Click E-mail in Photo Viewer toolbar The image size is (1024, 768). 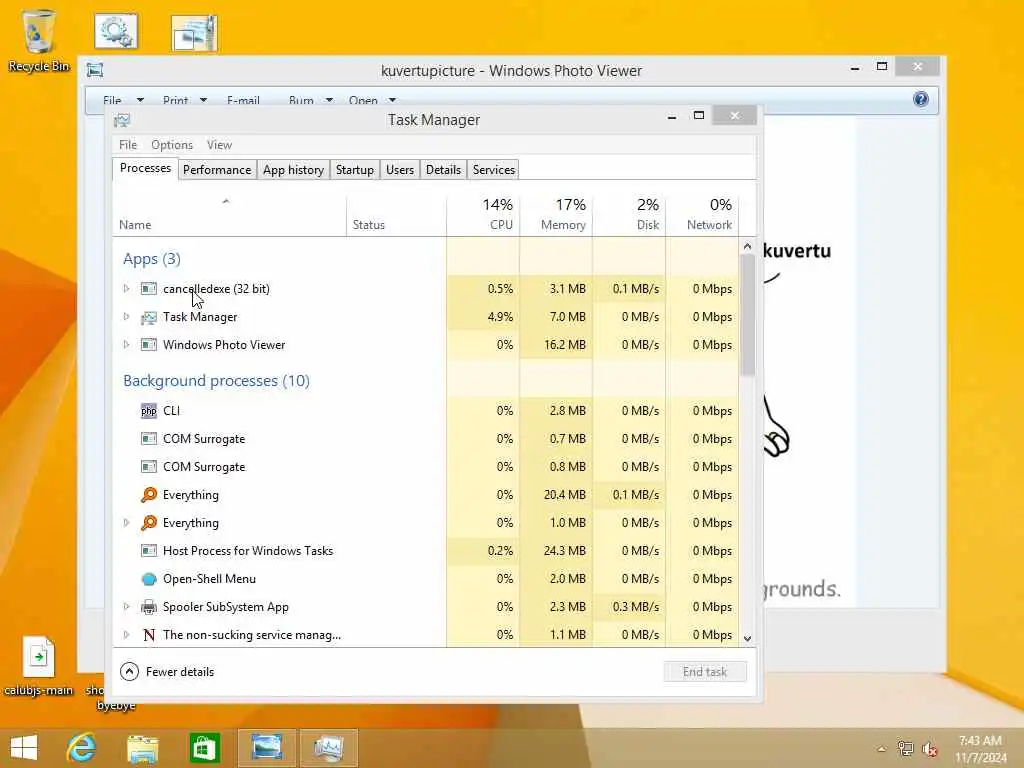point(243,100)
